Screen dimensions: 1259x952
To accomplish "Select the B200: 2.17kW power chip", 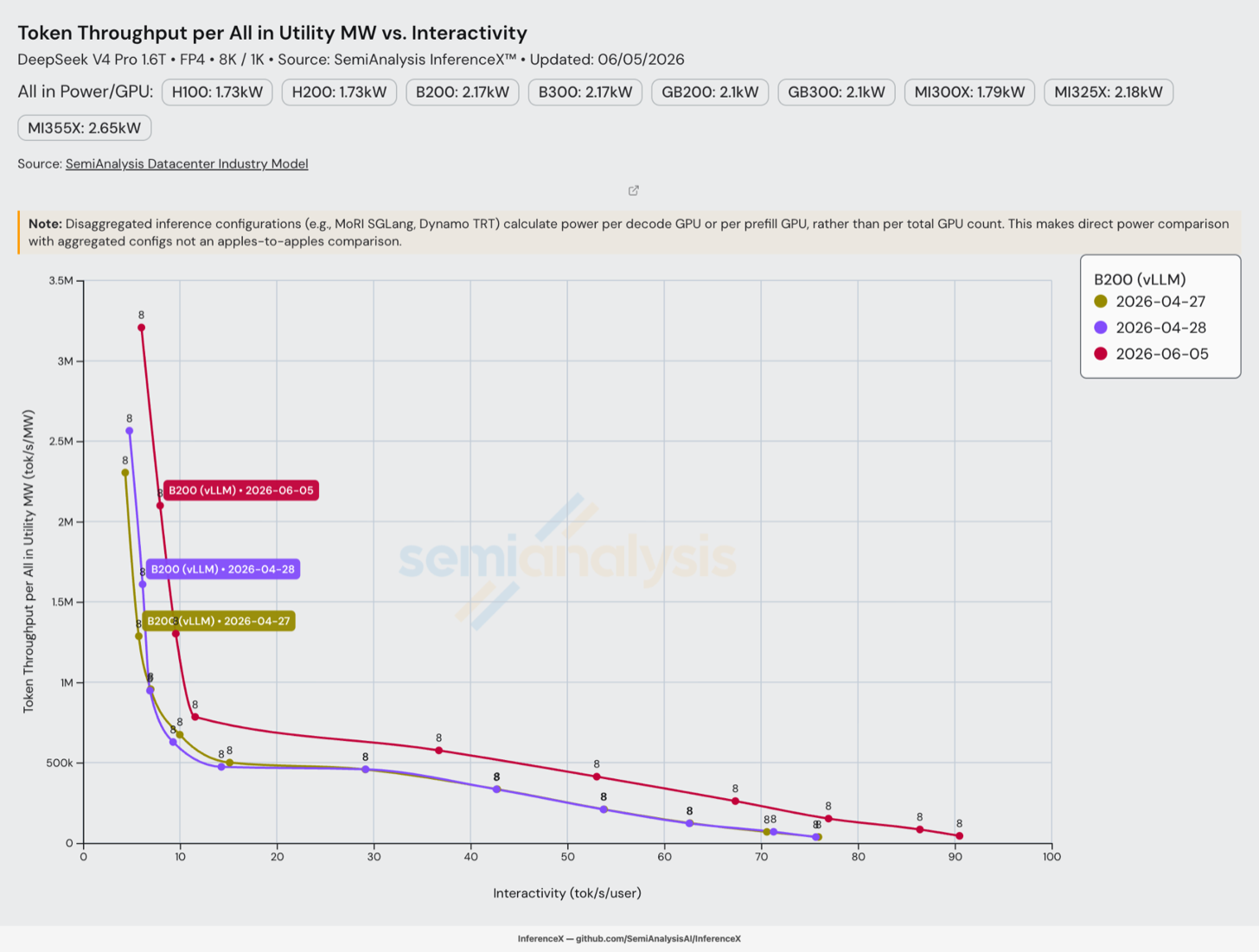I will (463, 92).
